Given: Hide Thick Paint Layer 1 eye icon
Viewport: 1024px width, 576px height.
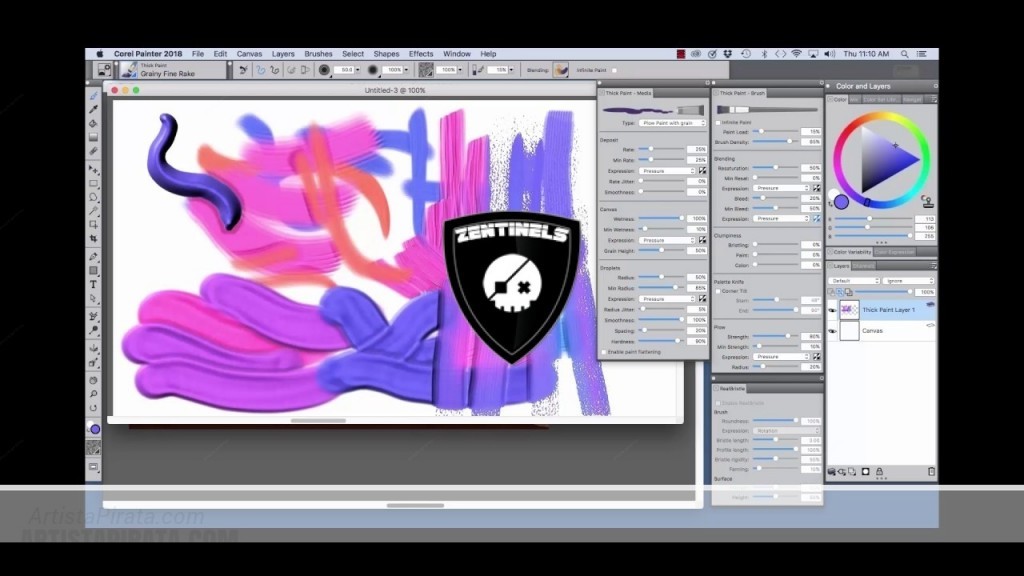Looking at the screenshot, I should click(x=832, y=310).
